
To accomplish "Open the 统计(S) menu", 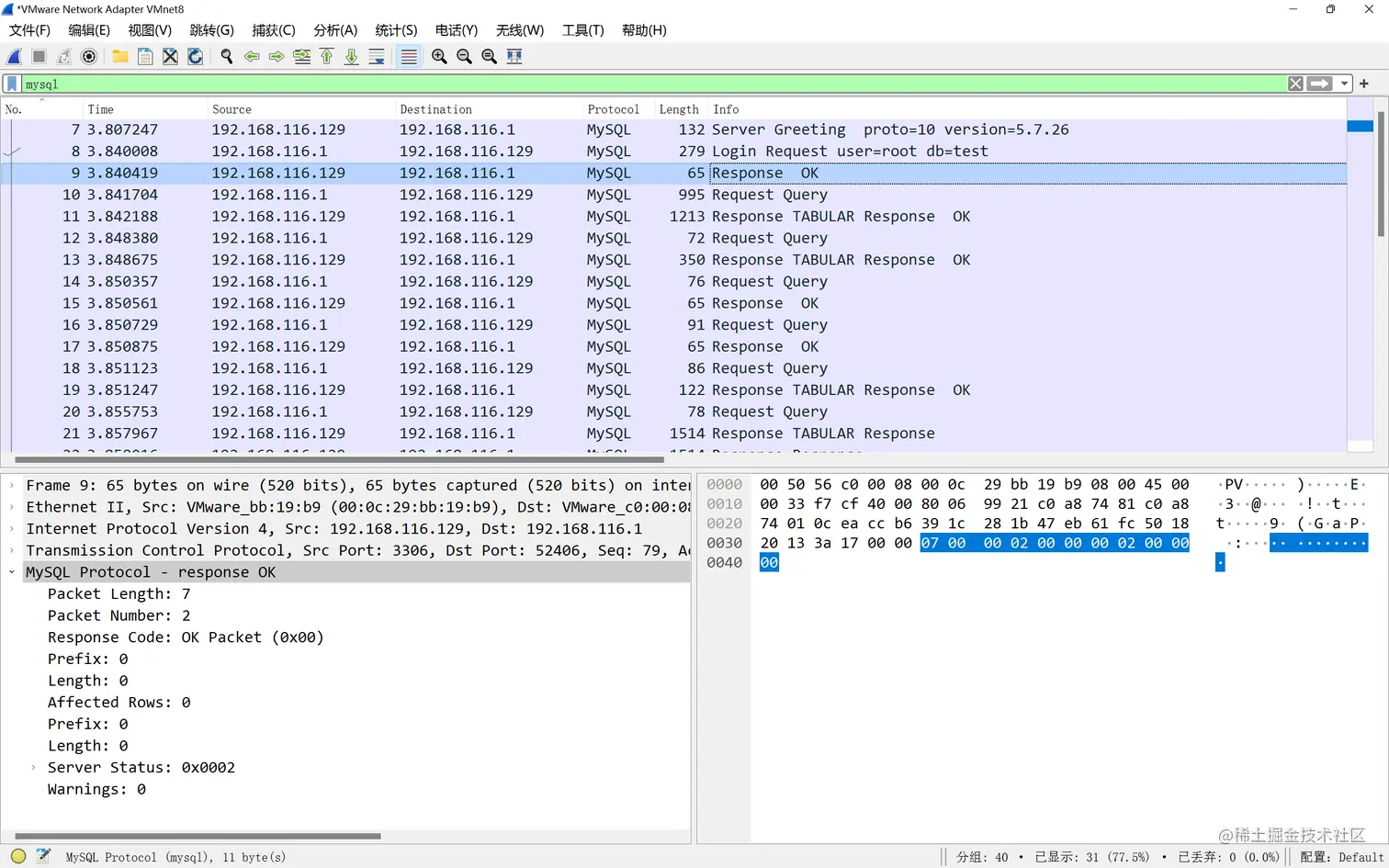I will pos(396,30).
